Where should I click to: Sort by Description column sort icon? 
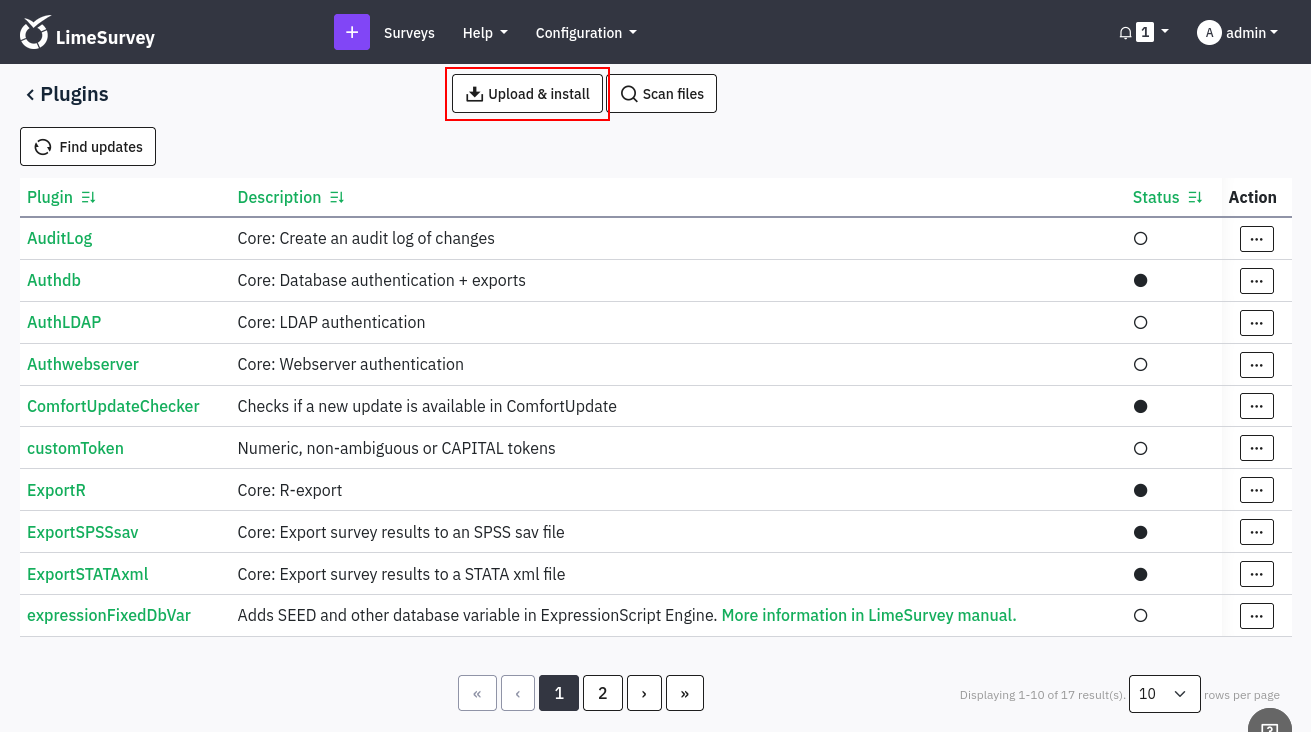point(337,198)
